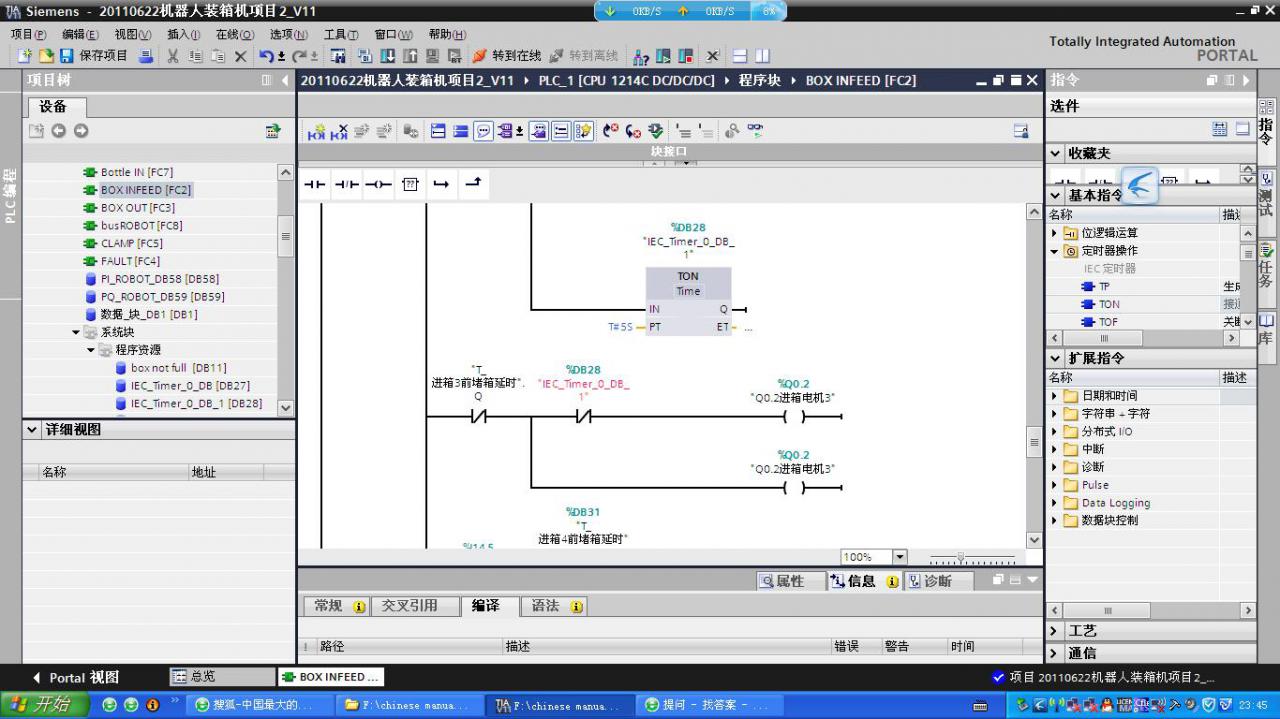The height and width of the screenshot is (719, 1280).
Task: Expand the 工艺 section
Action: [1056, 631]
